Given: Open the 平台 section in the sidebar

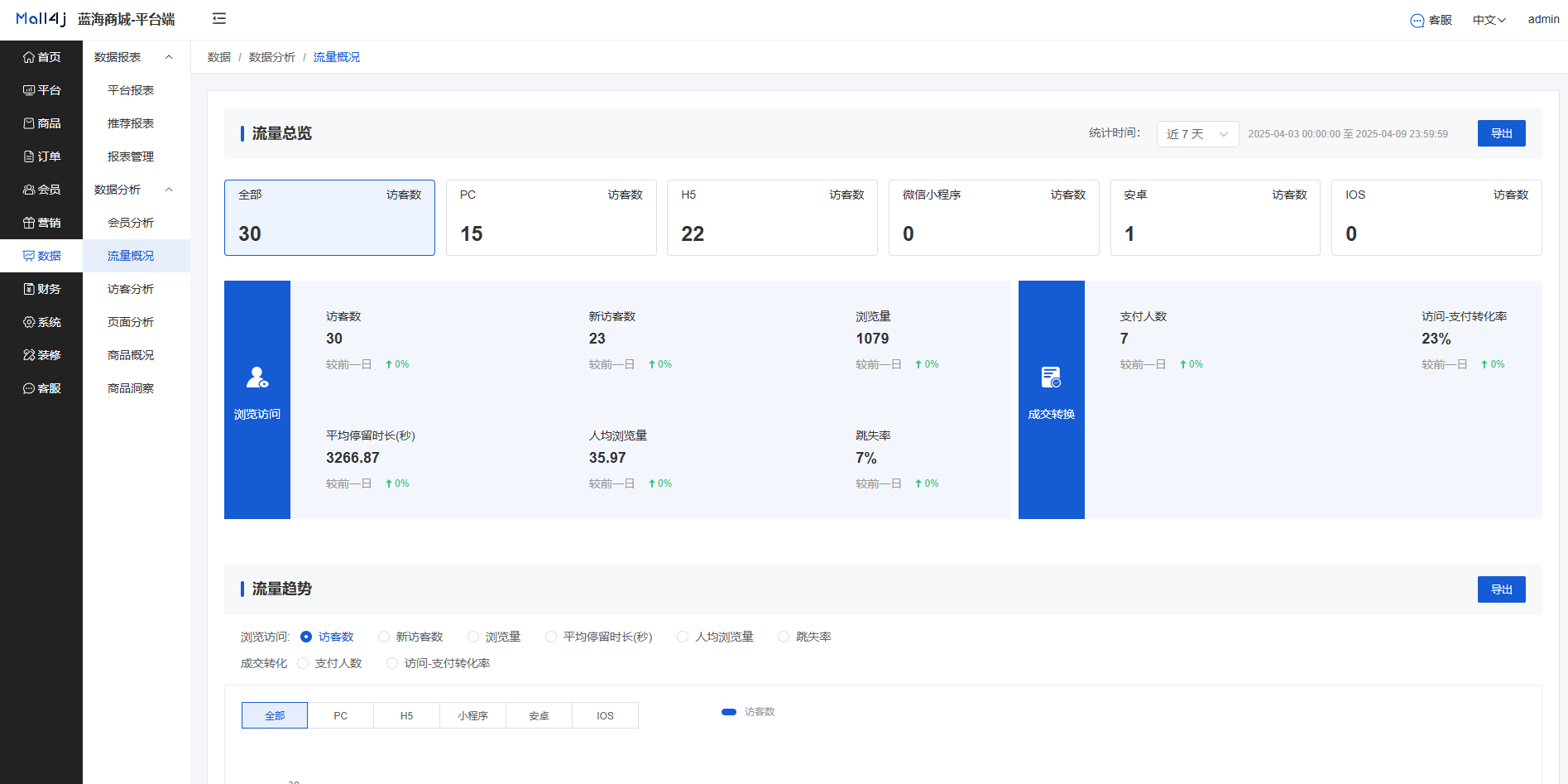Looking at the screenshot, I should tap(41, 90).
